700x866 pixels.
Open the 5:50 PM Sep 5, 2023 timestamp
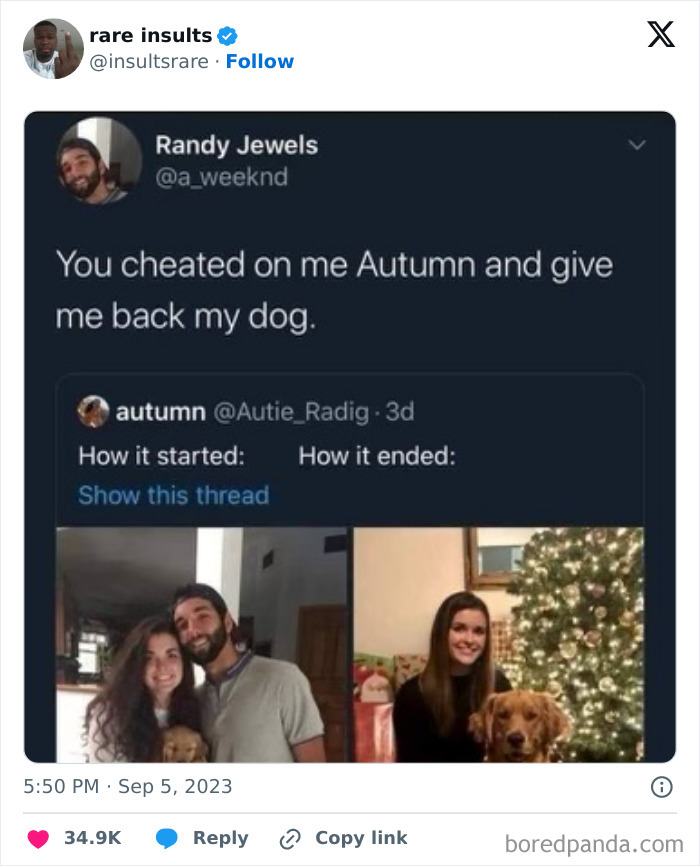128,786
